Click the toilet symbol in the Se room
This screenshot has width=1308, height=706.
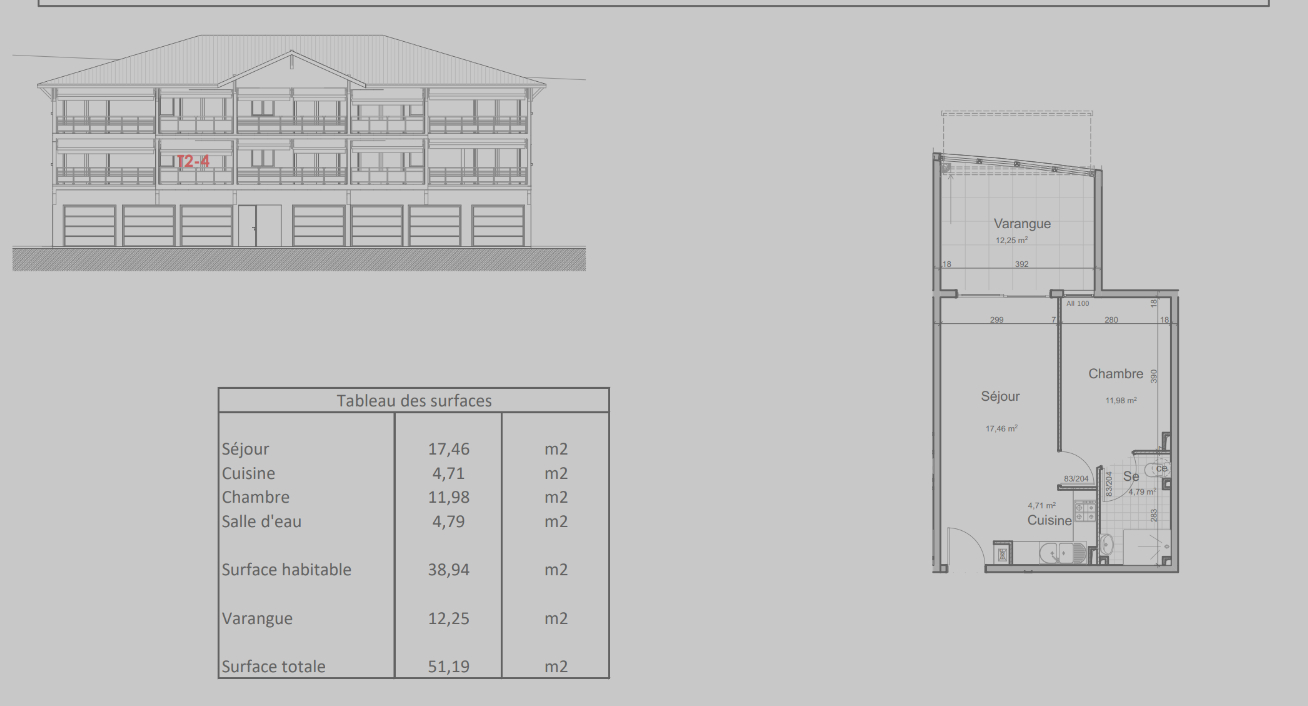coord(1158,468)
